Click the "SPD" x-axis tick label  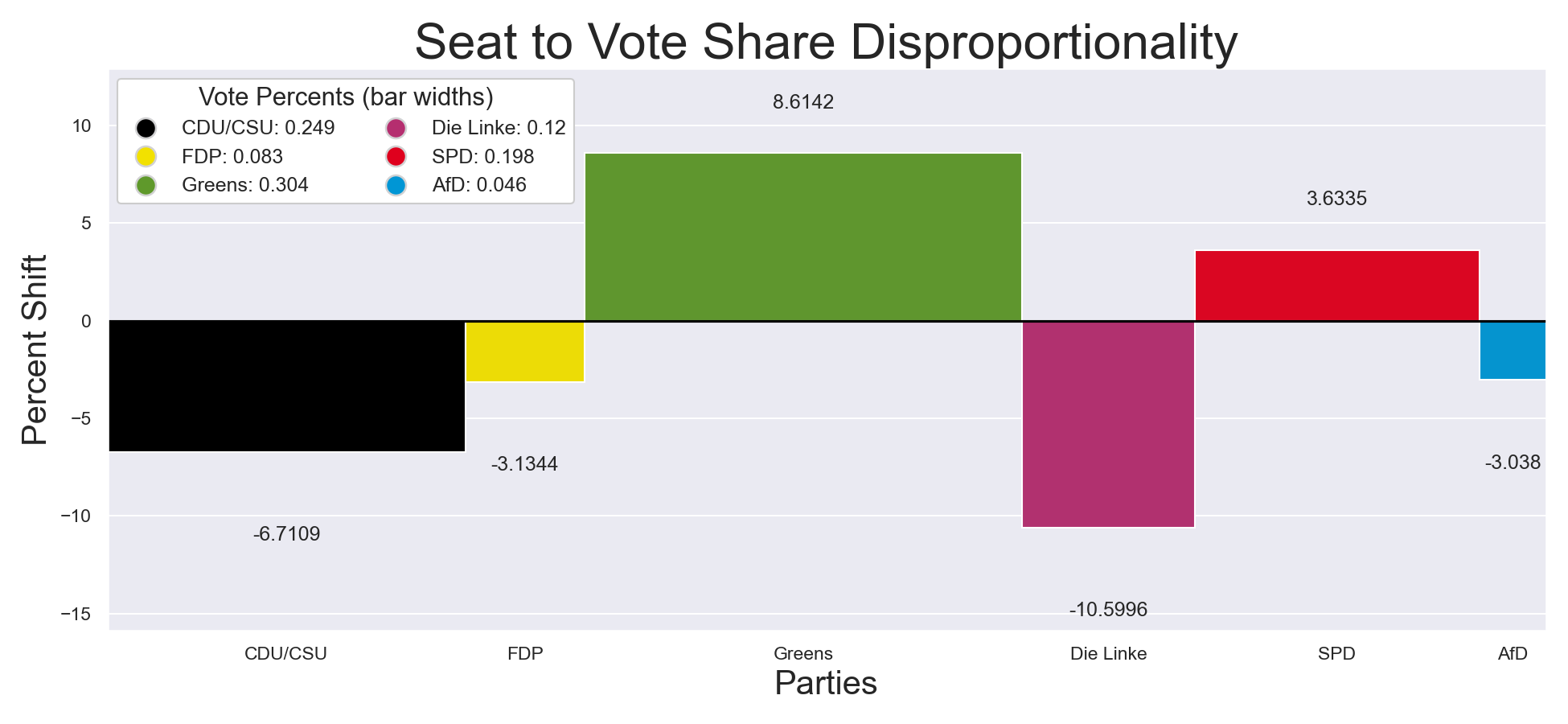coord(1336,653)
